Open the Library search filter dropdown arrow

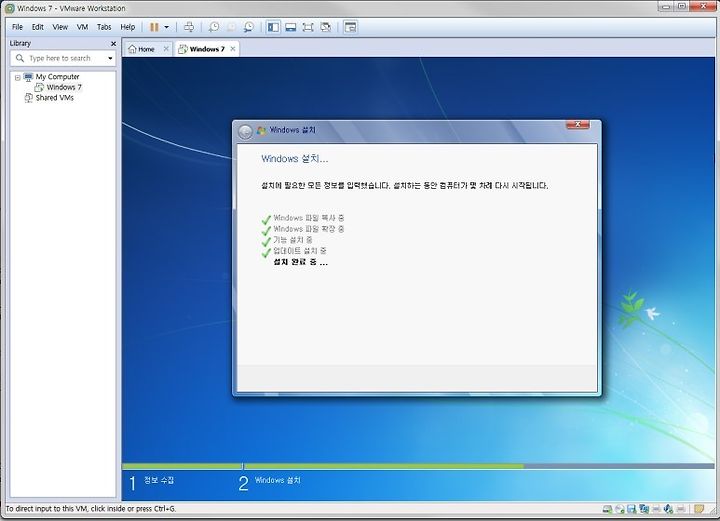[x=110, y=58]
